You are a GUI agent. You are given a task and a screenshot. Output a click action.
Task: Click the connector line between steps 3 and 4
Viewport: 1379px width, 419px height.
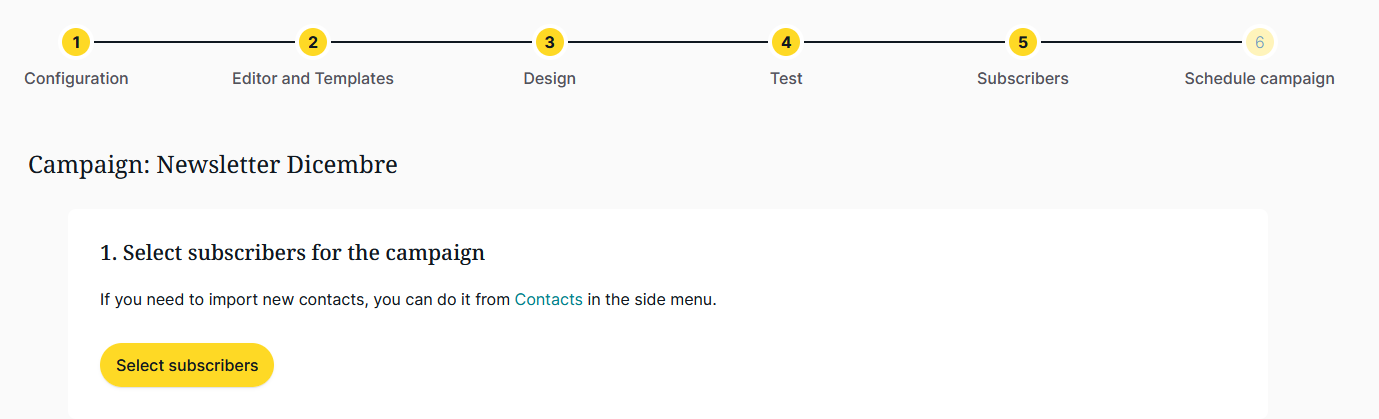668,42
